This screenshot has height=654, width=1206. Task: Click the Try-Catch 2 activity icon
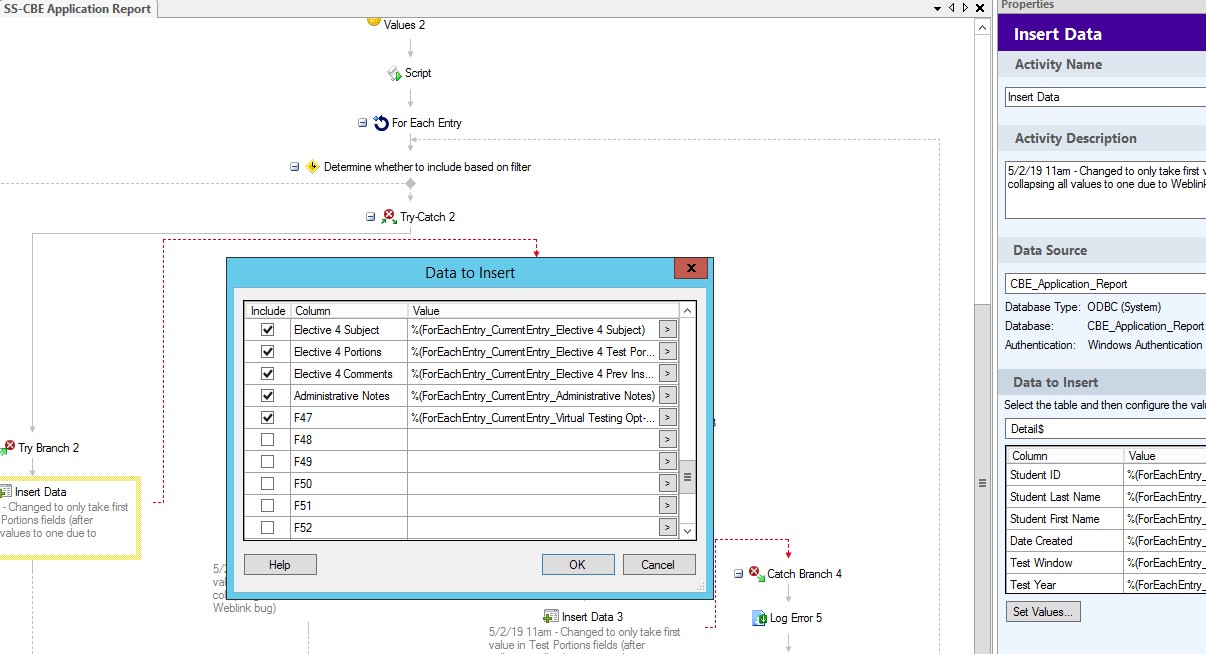pos(389,217)
